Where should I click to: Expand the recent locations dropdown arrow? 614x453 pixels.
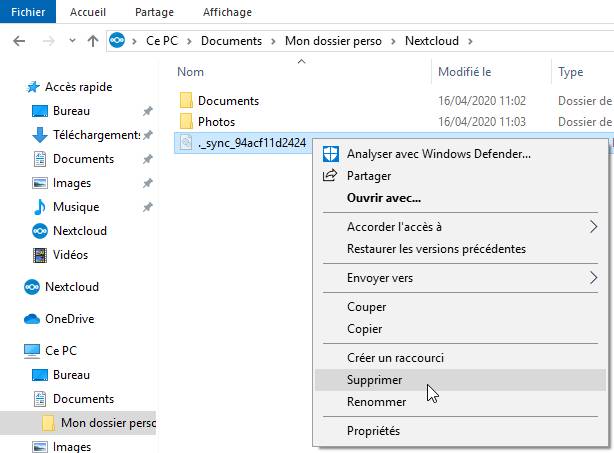(x=72, y=41)
